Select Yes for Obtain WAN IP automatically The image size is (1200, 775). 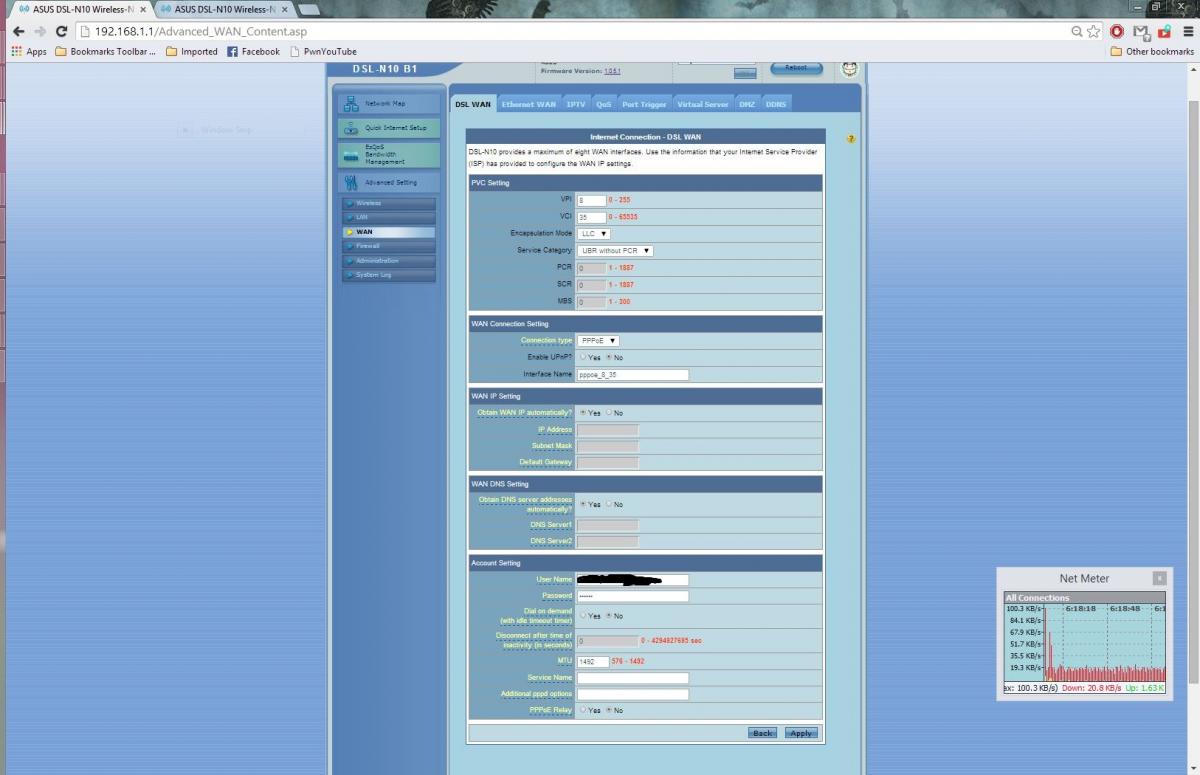pos(582,413)
